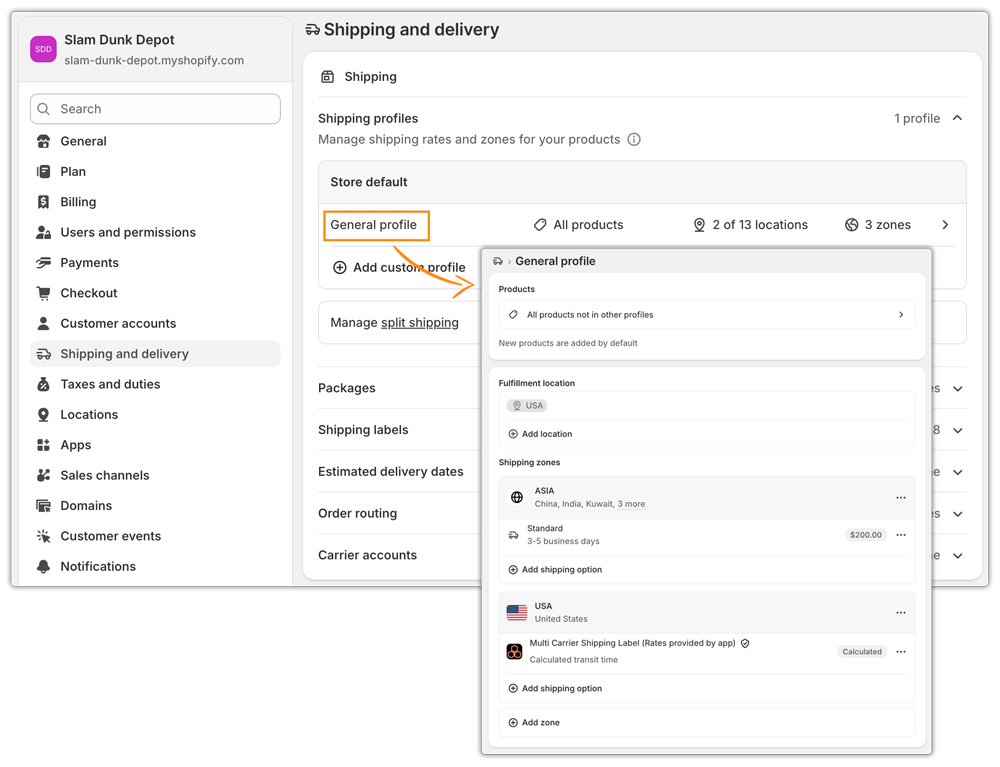Click the Domains icon in sidebar
Image resolution: width=1000 pixels, height=767 pixels.
43,506
